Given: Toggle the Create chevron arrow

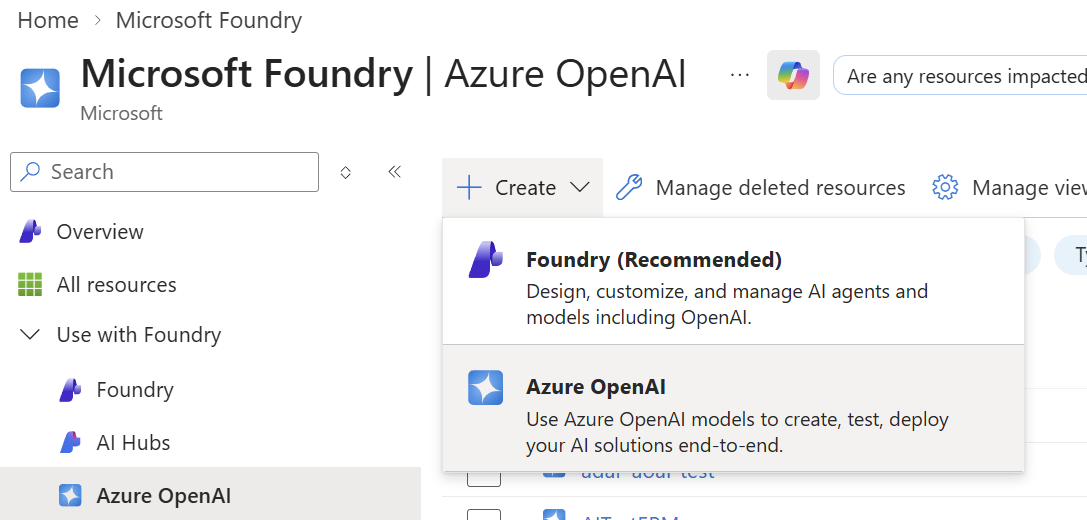Looking at the screenshot, I should (579, 187).
